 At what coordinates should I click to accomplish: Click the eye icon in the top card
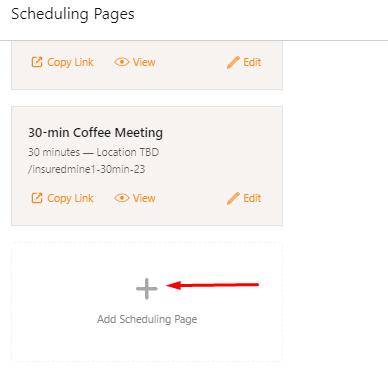point(122,62)
